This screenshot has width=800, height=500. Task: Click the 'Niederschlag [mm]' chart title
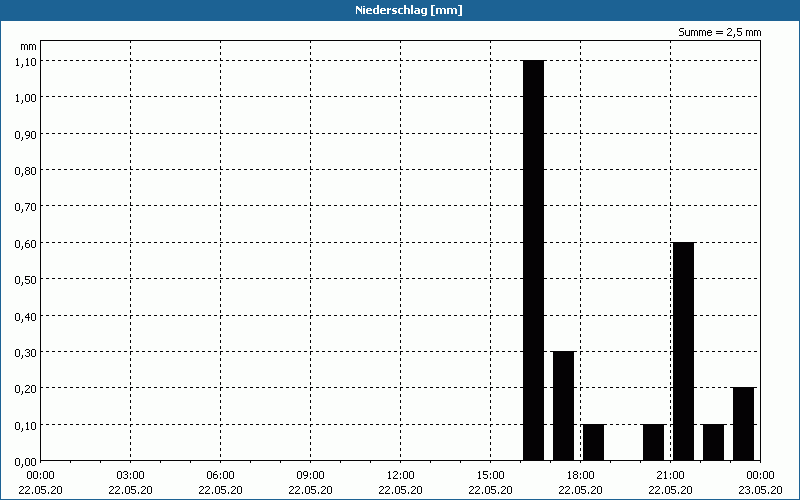coord(409,10)
